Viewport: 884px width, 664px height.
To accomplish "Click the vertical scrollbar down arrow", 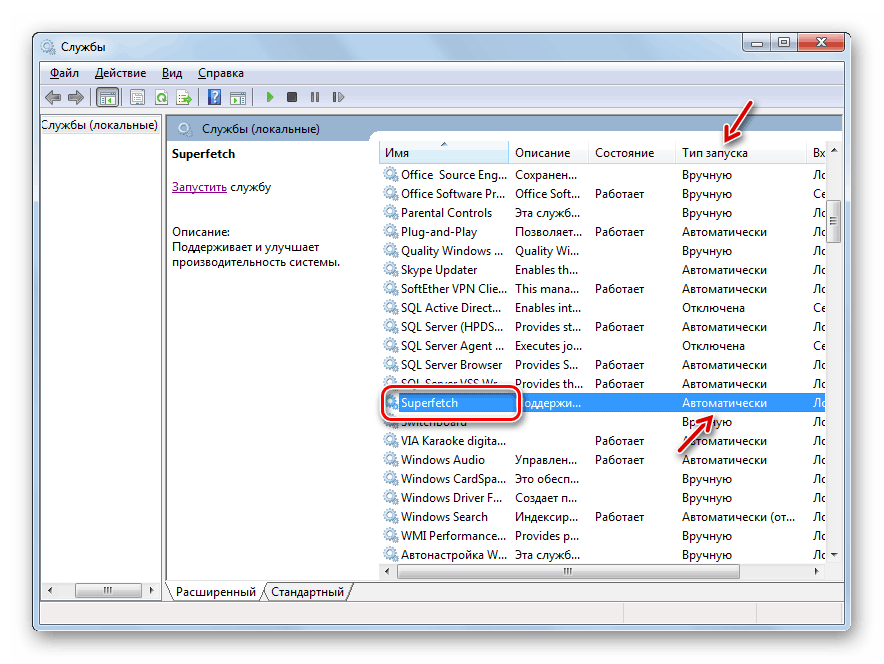I will pyautogui.click(x=834, y=555).
